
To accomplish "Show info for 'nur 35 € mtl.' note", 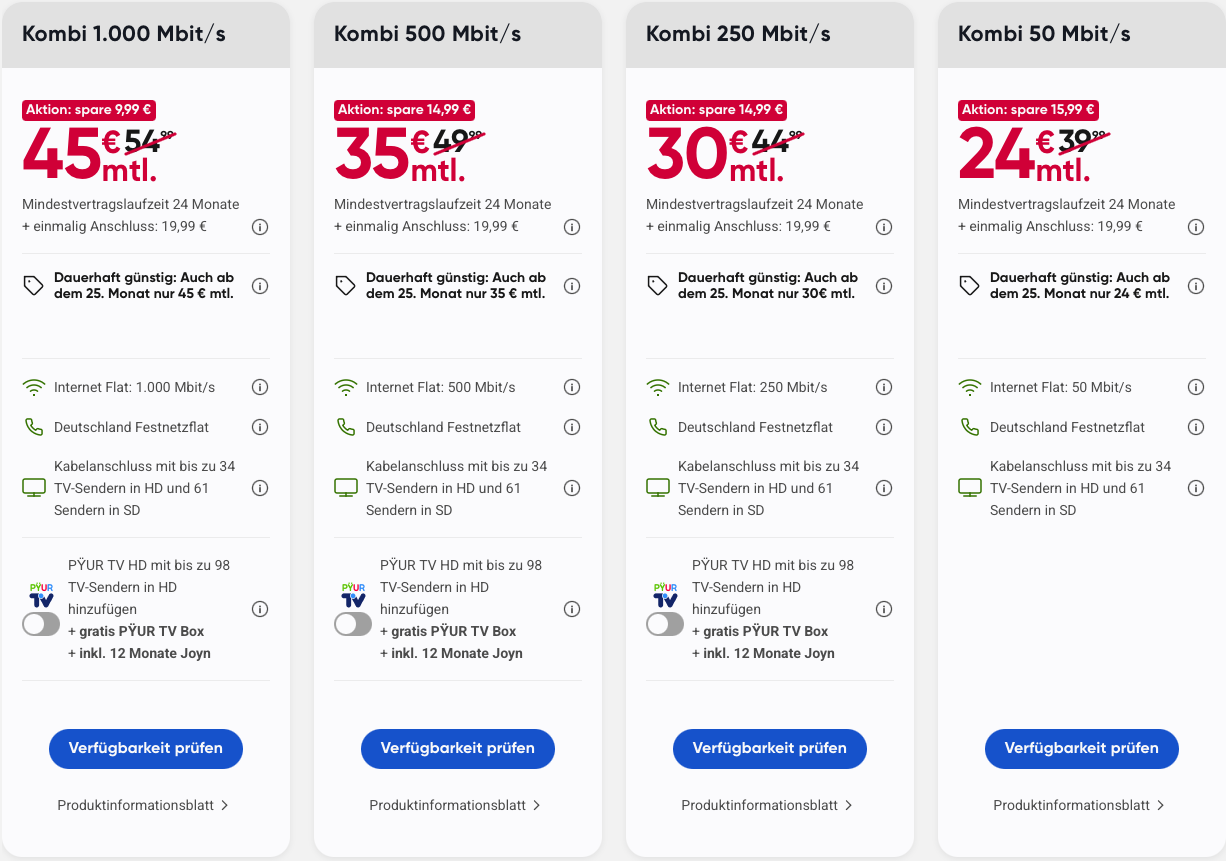I will coord(572,286).
